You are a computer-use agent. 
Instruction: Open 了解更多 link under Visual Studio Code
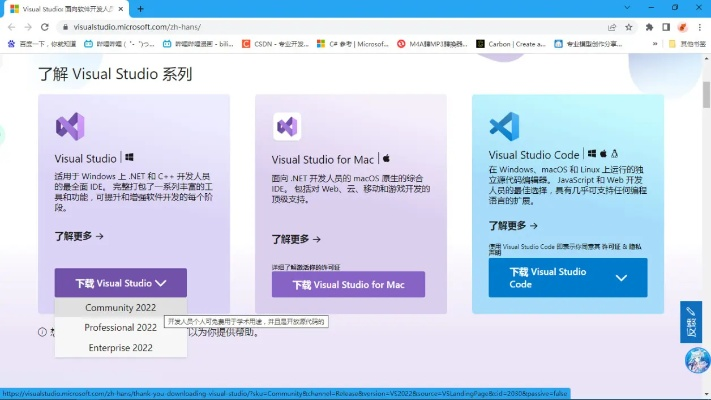[x=513, y=226]
